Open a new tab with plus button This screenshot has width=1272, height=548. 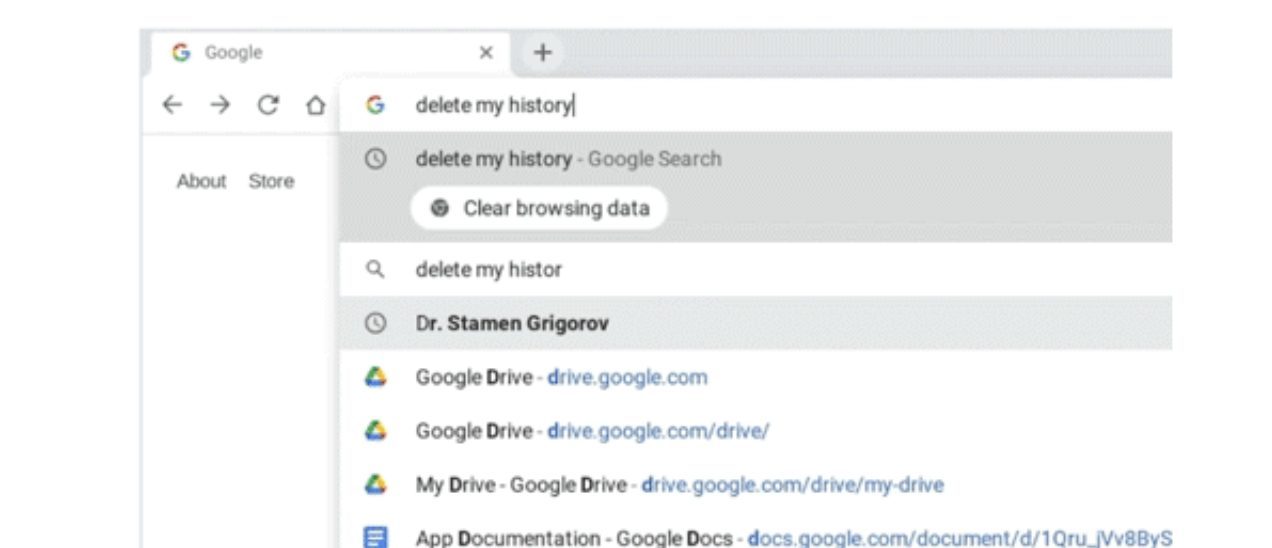(x=543, y=52)
